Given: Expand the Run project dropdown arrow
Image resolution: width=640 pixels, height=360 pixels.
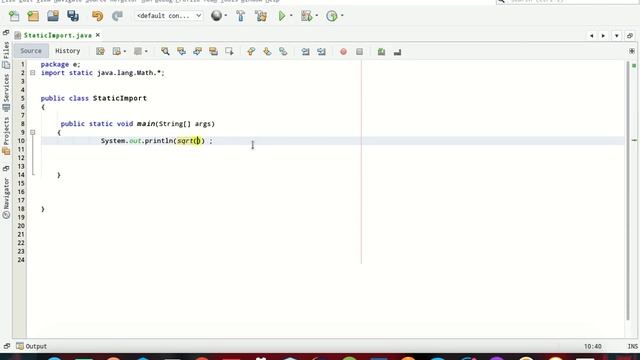Looking at the screenshot, I should pyautogui.click(x=291, y=16).
